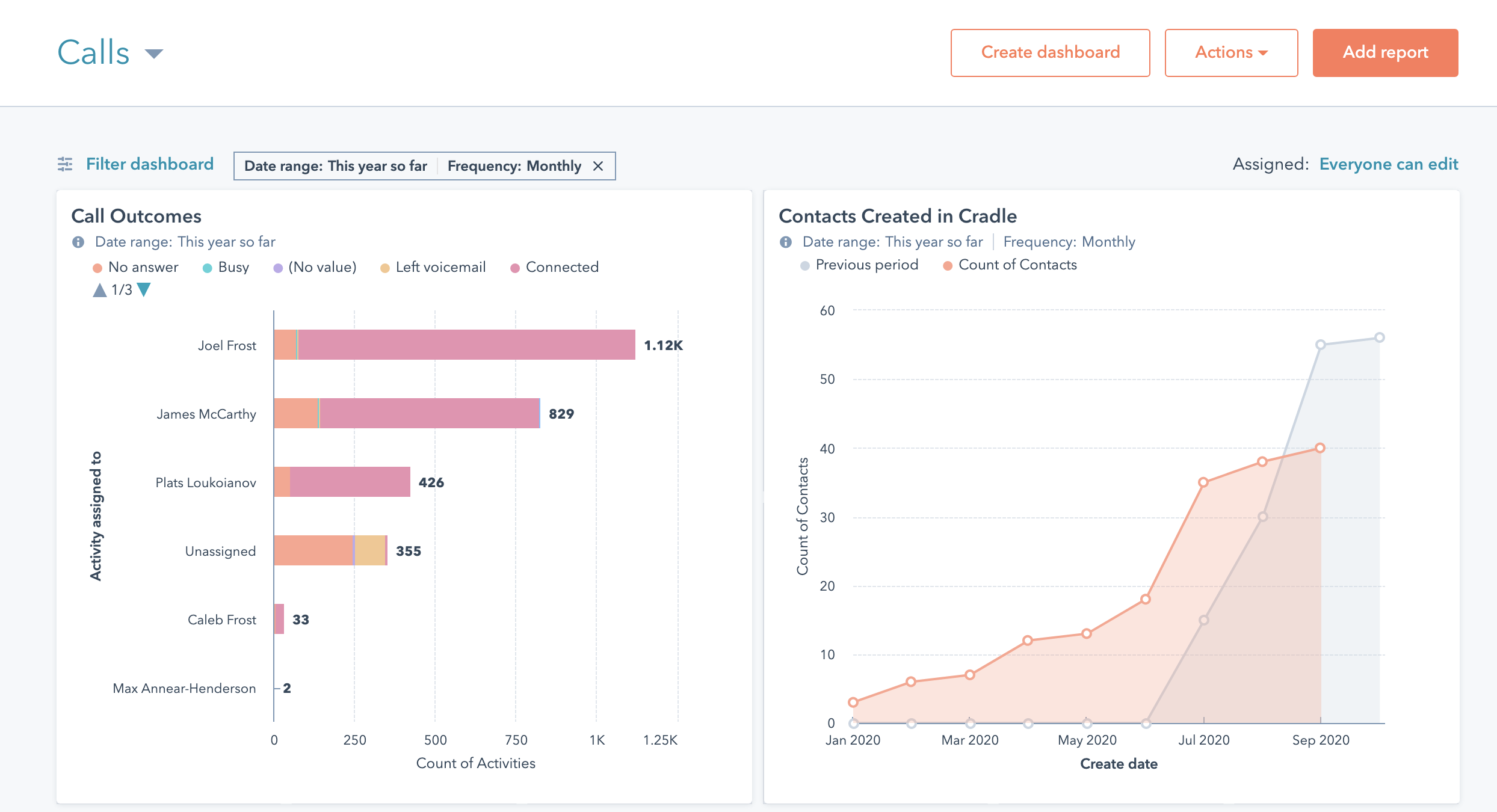Open Filter dashboard link
Image resolution: width=1497 pixels, height=812 pixels.
pos(150,164)
